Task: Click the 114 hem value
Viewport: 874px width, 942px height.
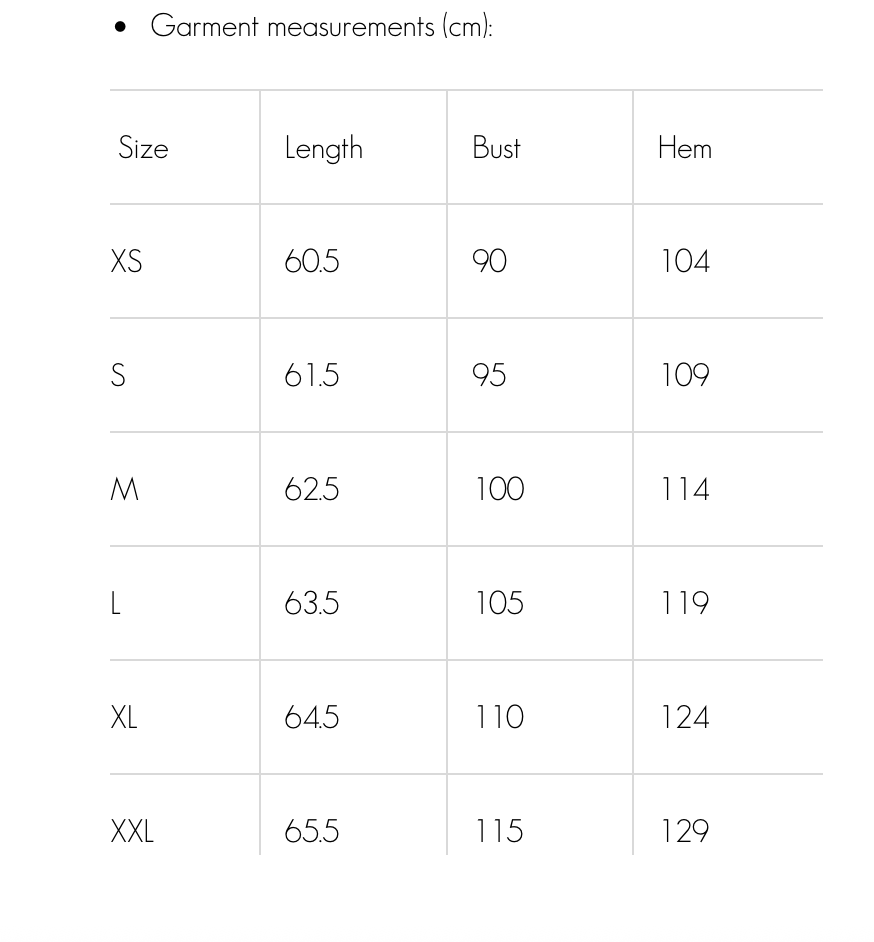Action: (685, 490)
